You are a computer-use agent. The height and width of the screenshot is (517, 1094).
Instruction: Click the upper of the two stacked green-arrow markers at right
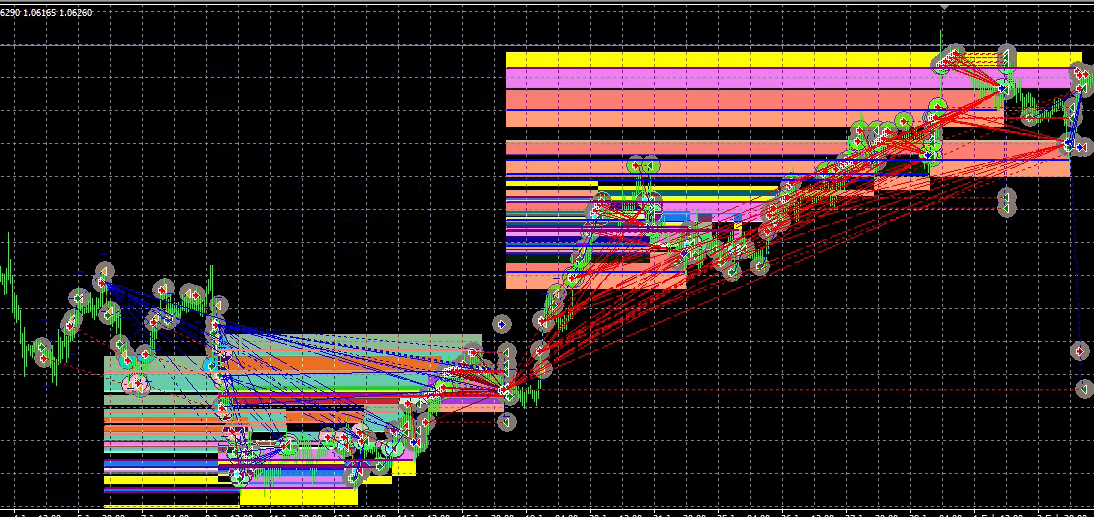pos(1005,195)
